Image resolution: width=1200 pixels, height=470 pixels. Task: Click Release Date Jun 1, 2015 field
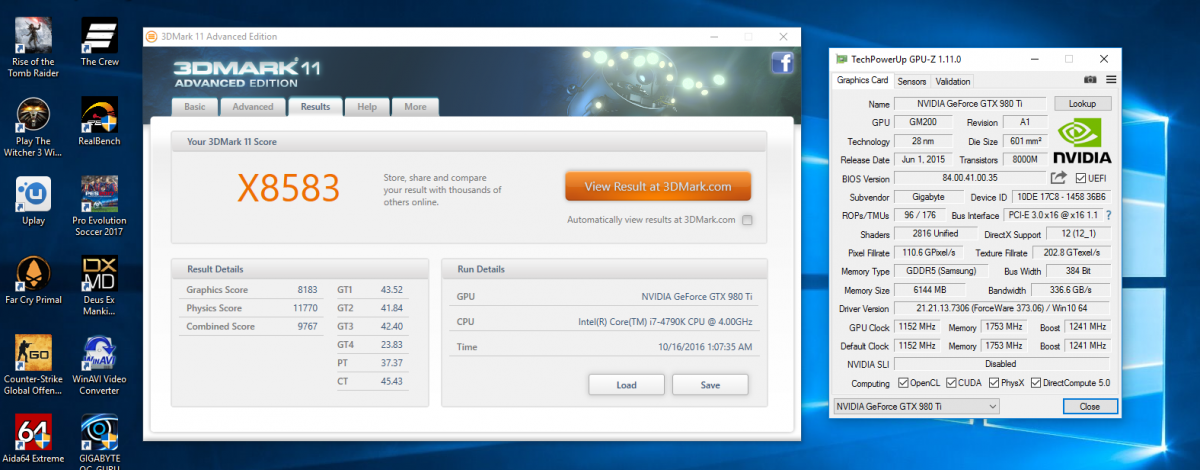(923, 160)
